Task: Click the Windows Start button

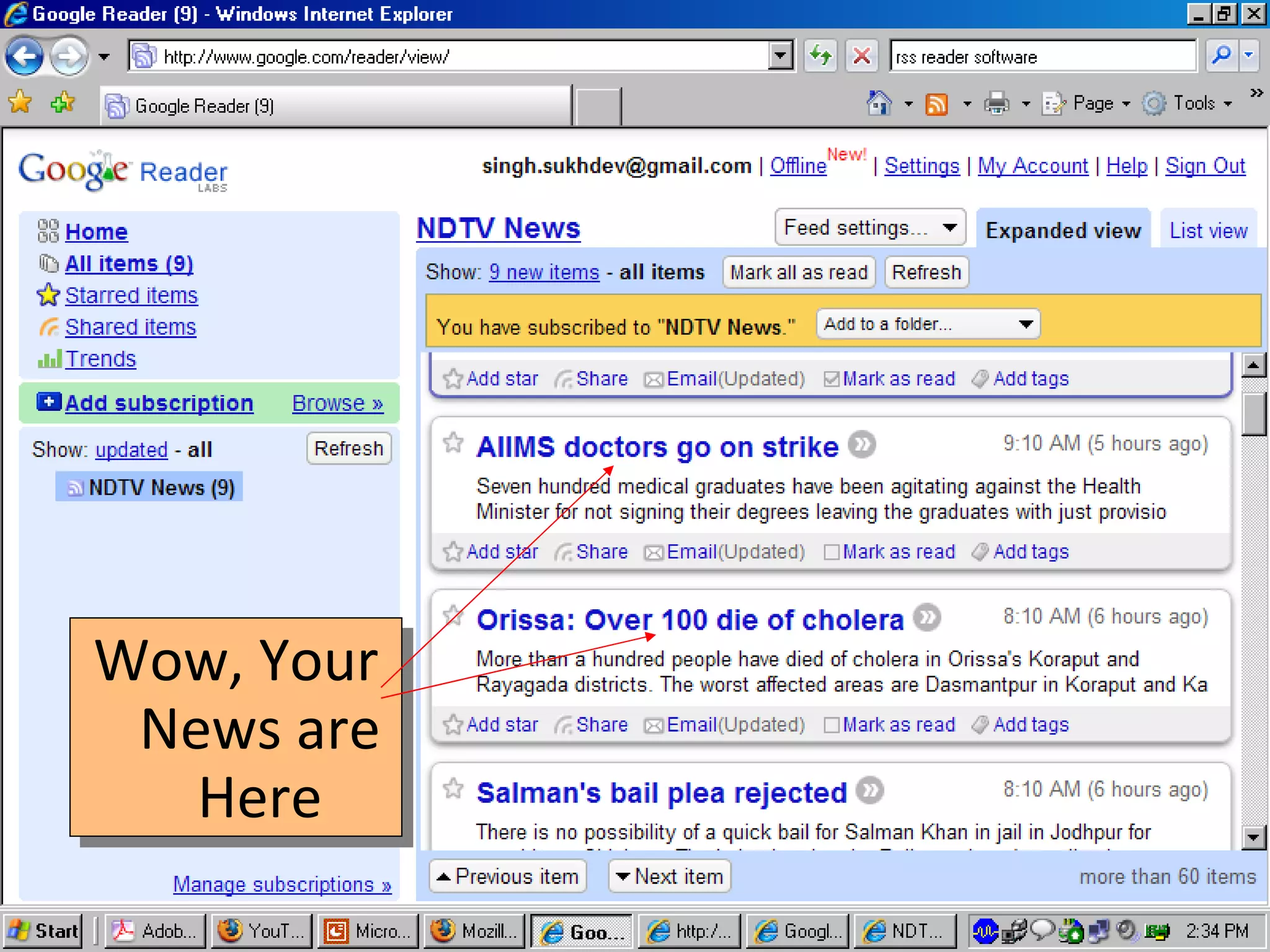Action: [43, 931]
